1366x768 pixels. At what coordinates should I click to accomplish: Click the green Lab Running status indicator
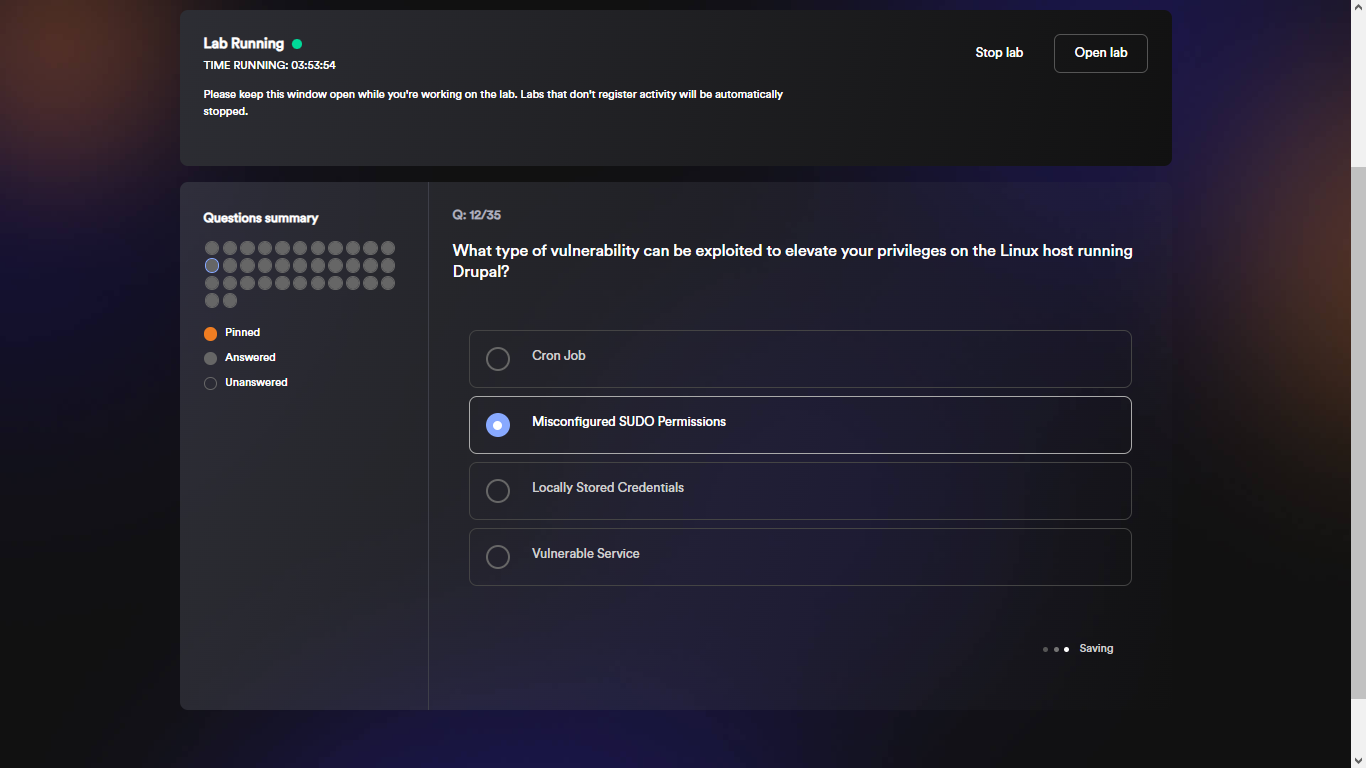click(x=297, y=44)
